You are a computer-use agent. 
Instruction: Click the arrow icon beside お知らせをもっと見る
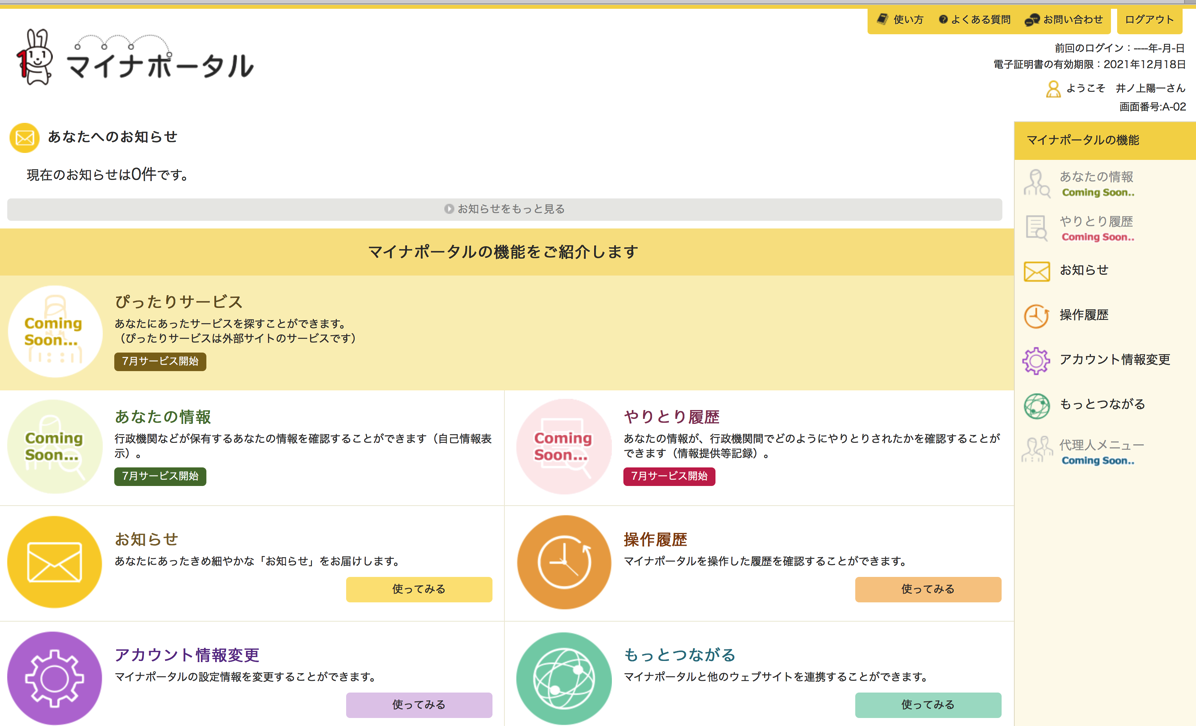(x=449, y=209)
